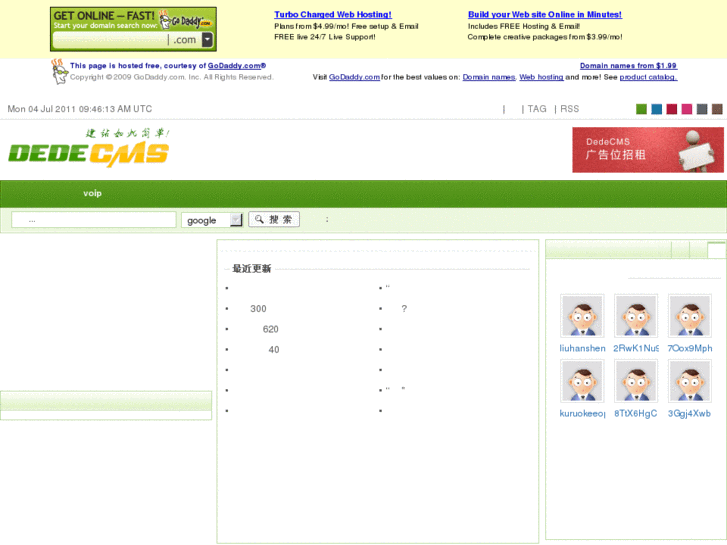The height and width of the screenshot is (545, 727).
Task: Select the blue theme color swatch
Action: click(x=656, y=109)
